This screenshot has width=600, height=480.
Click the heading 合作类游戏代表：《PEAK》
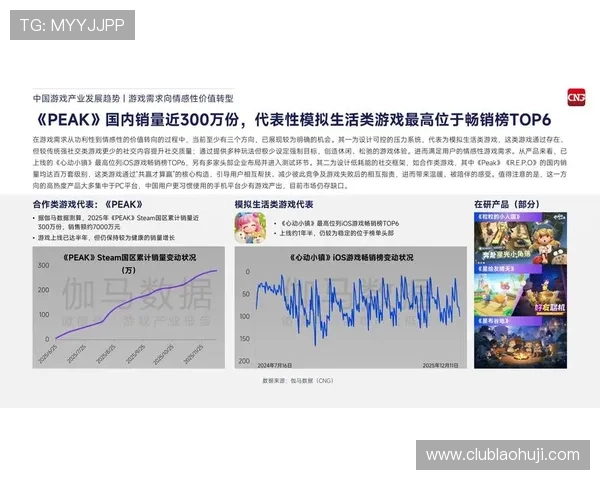[x=88, y=204]
